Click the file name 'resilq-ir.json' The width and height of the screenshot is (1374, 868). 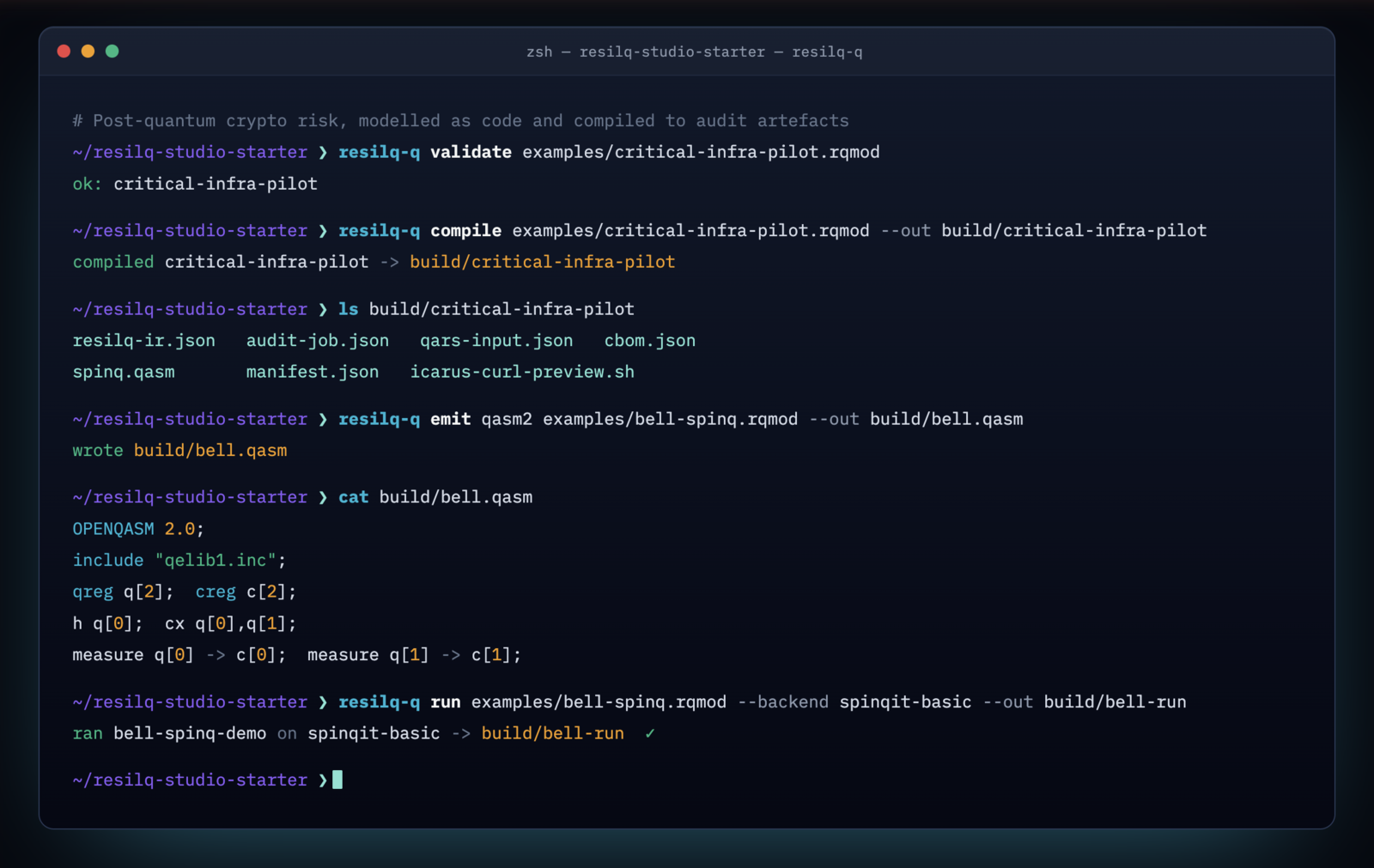(x=143, y=341)
